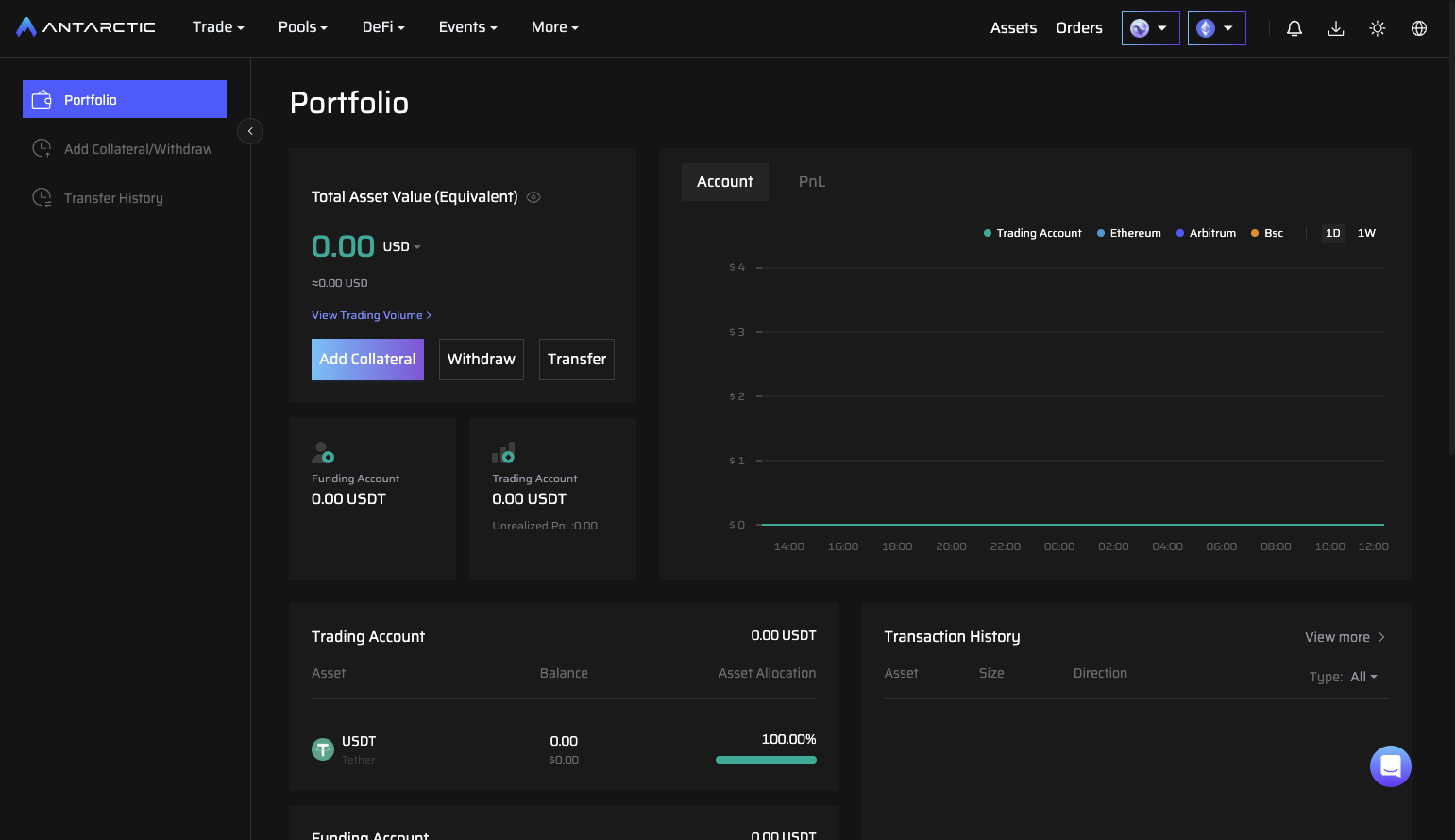
Task: Click the Trading Account card icon
Action: pyautogui.click(x=503, y=453)
